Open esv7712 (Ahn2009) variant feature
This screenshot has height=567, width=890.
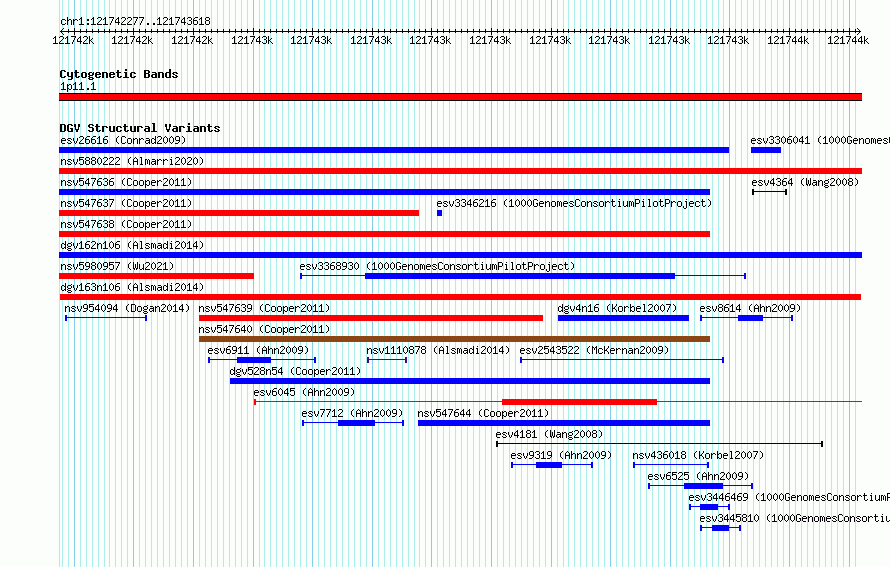pos(353,423)
